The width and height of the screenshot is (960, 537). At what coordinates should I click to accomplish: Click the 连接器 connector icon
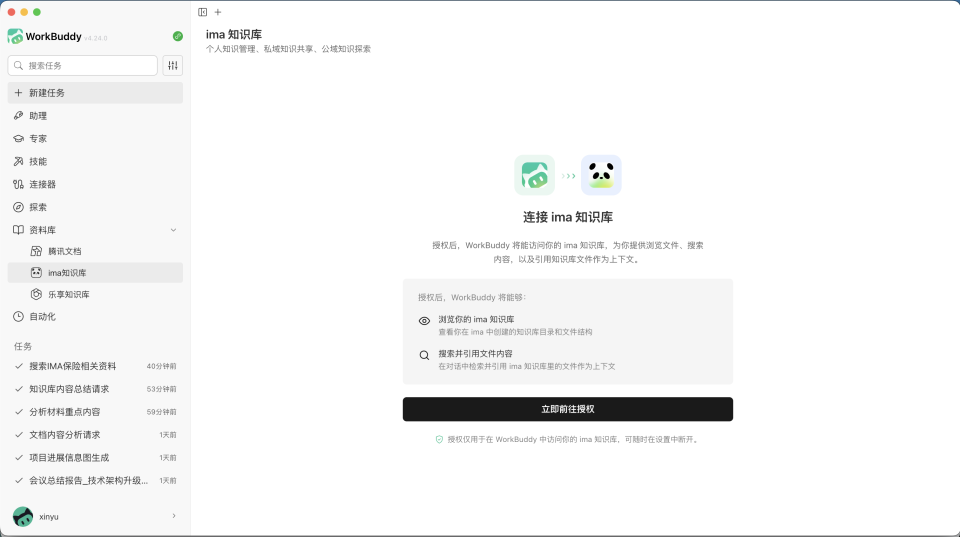(x=18, y=184)
